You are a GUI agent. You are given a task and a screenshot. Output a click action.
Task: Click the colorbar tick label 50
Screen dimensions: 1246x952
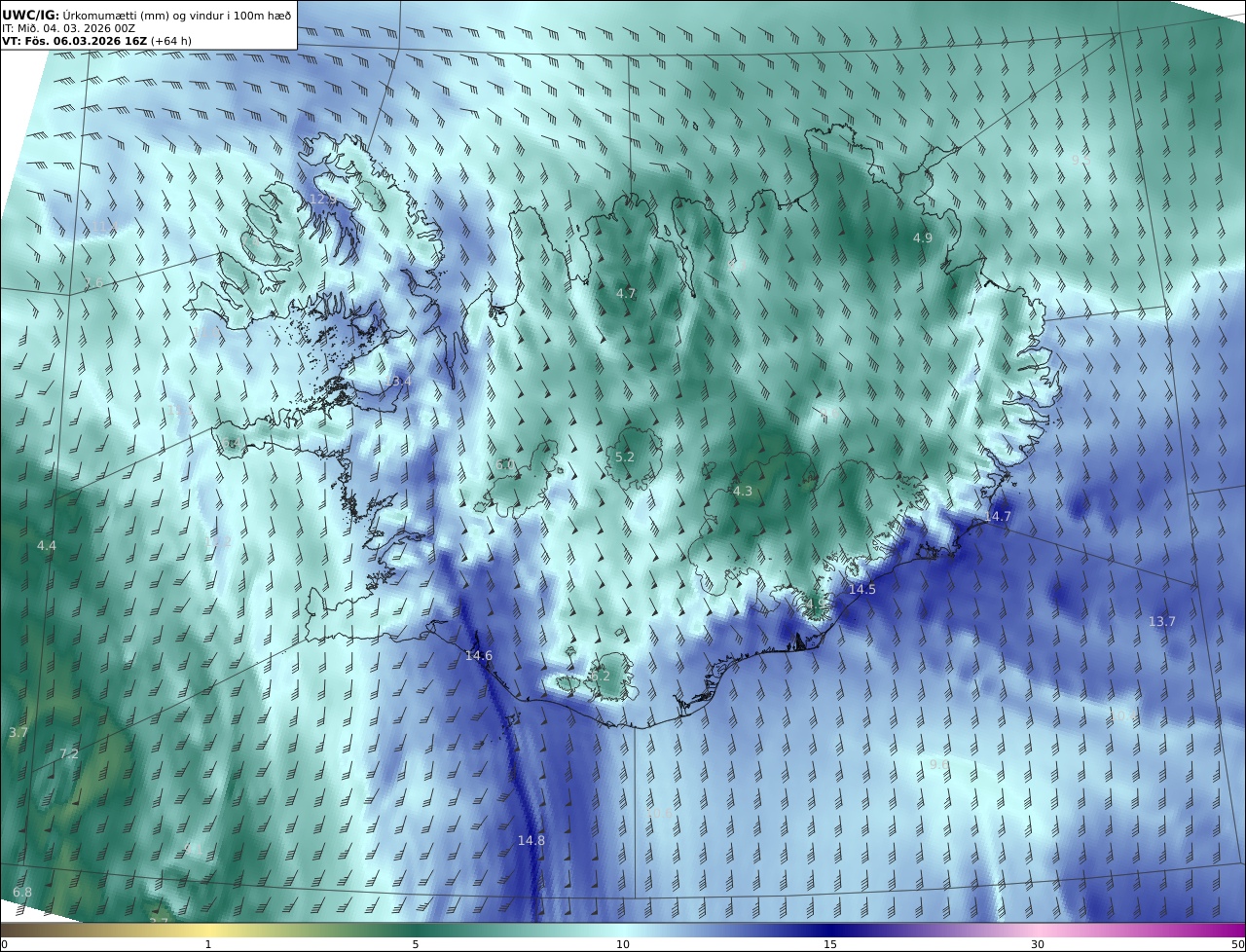coord(1237,944)
